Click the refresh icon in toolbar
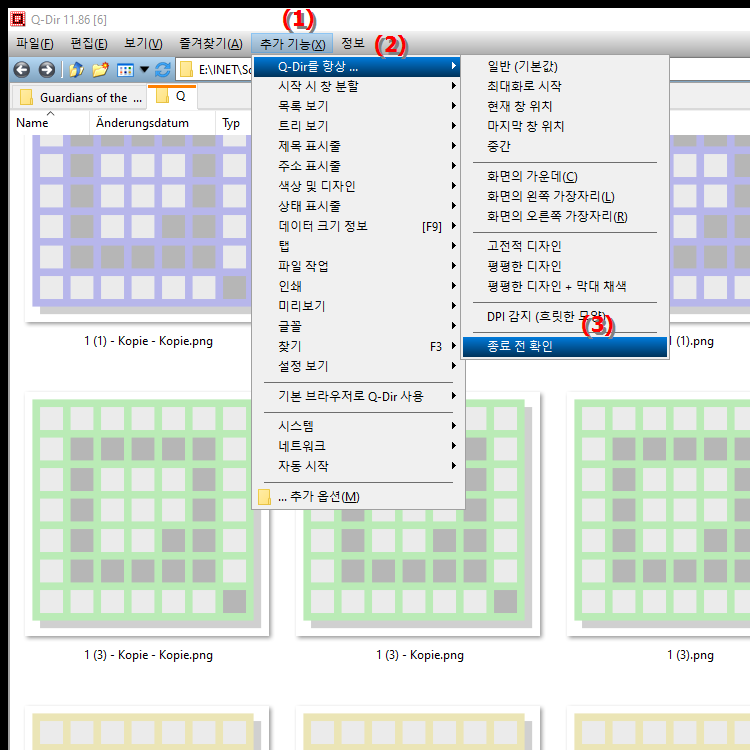The height and width of the screenshot is (750, 750). pos(163,70)
